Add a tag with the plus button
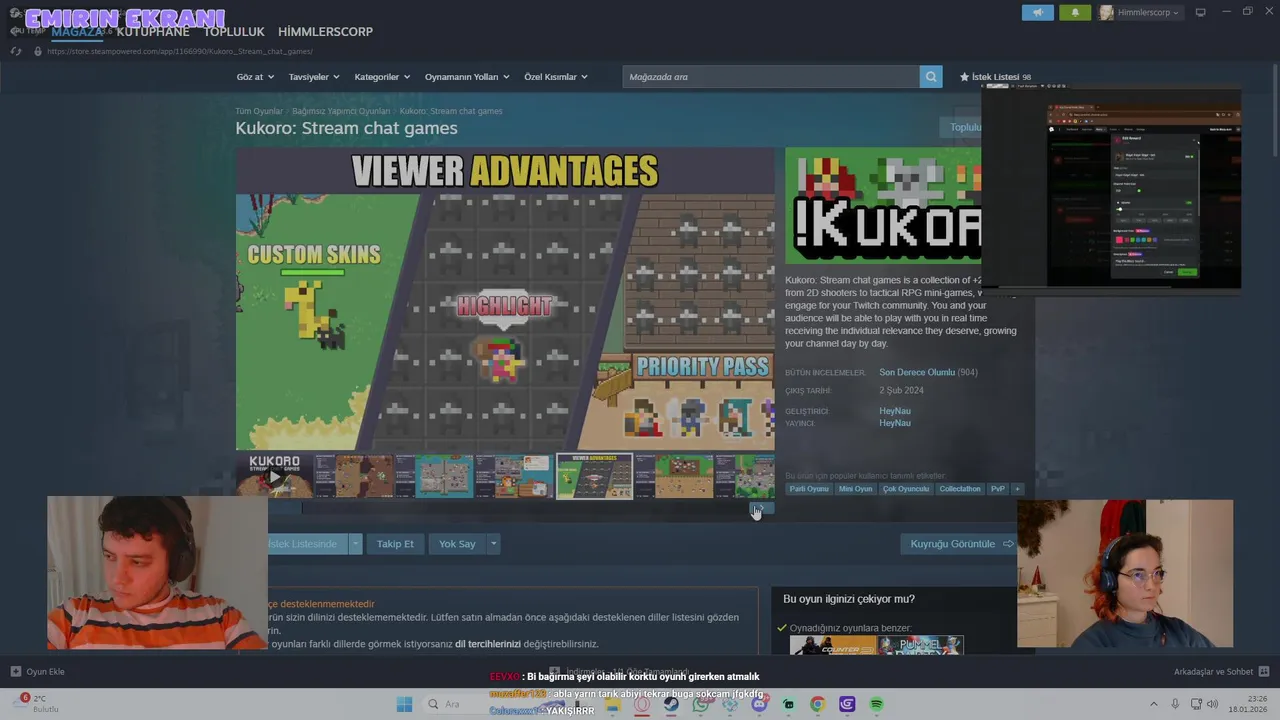The height and width of the screenshot is (720, 1280). (1017, 489)
